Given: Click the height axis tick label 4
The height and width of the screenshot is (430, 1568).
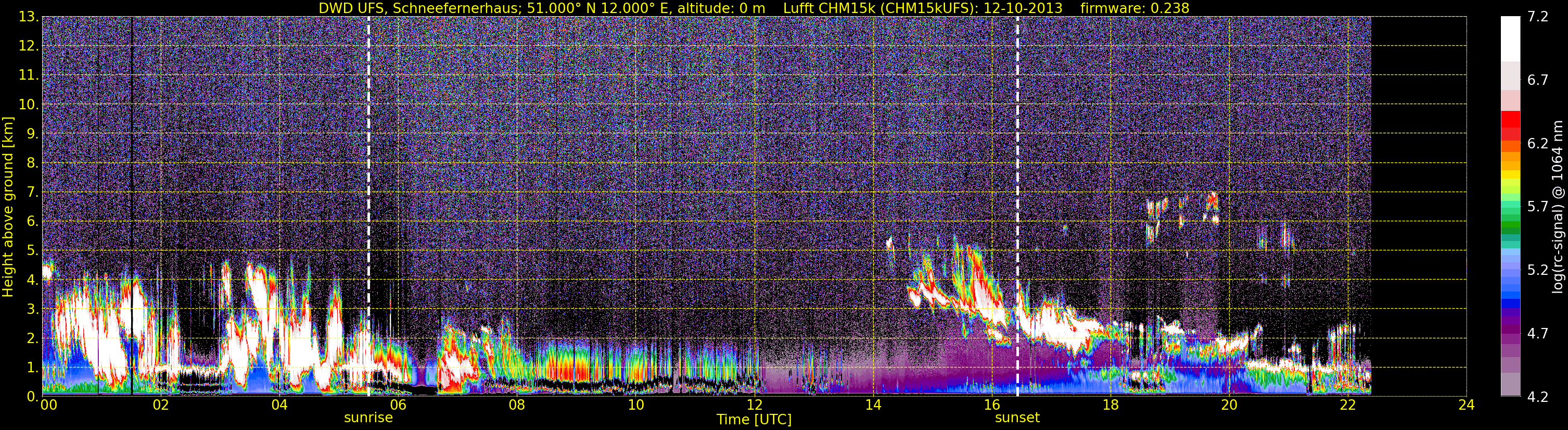Looking at the screenshot, I should coord(33,280).
